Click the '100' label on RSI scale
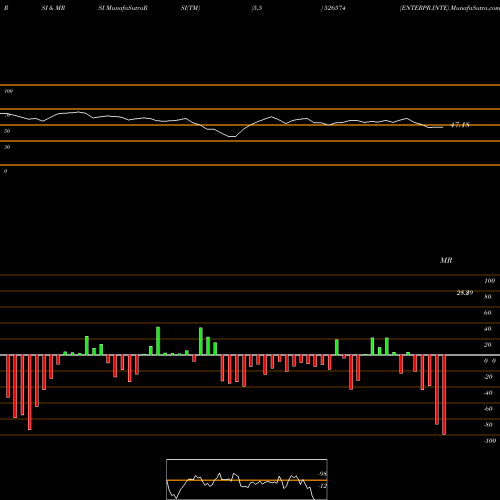This screenshot has height=500, width=500. [9, 91]
